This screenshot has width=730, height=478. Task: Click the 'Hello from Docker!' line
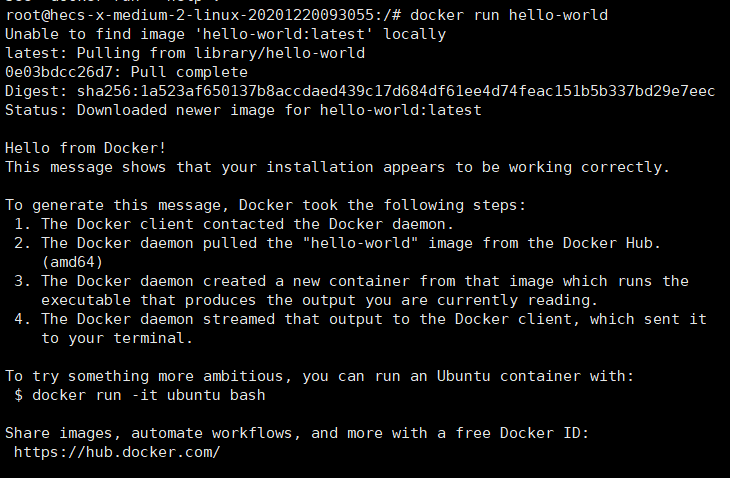(85, 148)
